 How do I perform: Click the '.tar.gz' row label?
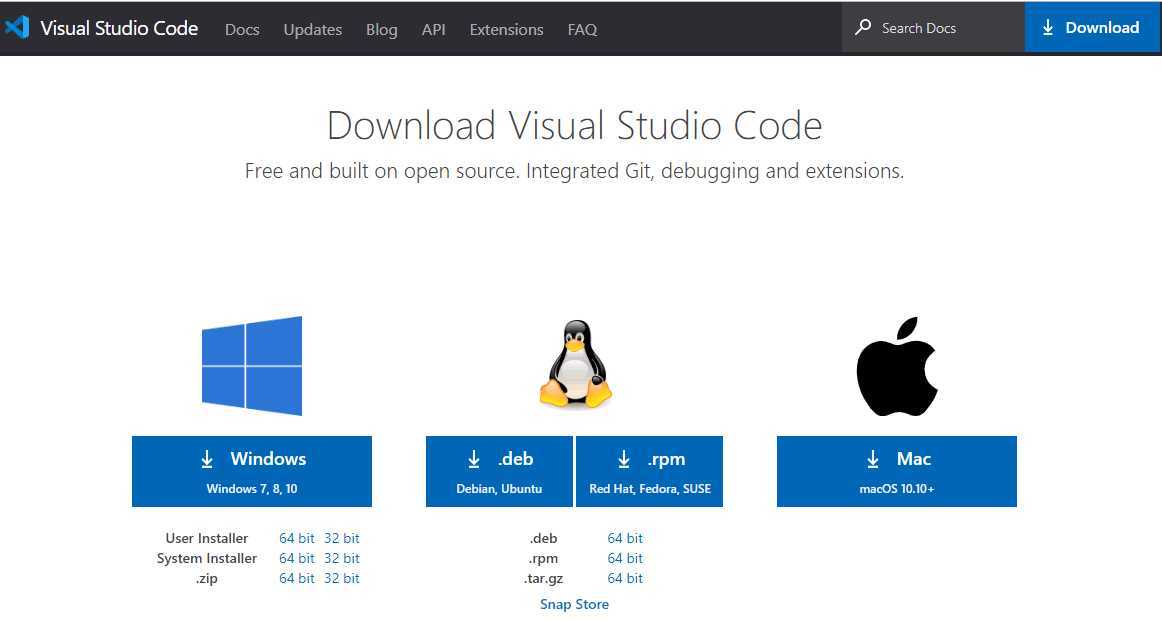(x=543, y=579)
